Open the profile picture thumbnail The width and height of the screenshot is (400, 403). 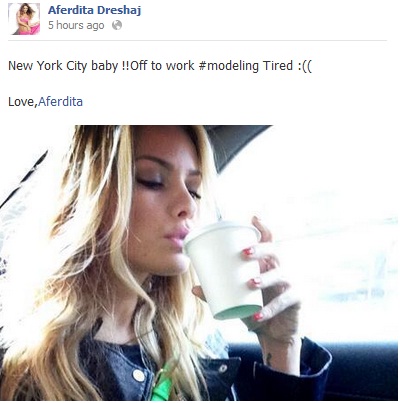coord(24,19)
